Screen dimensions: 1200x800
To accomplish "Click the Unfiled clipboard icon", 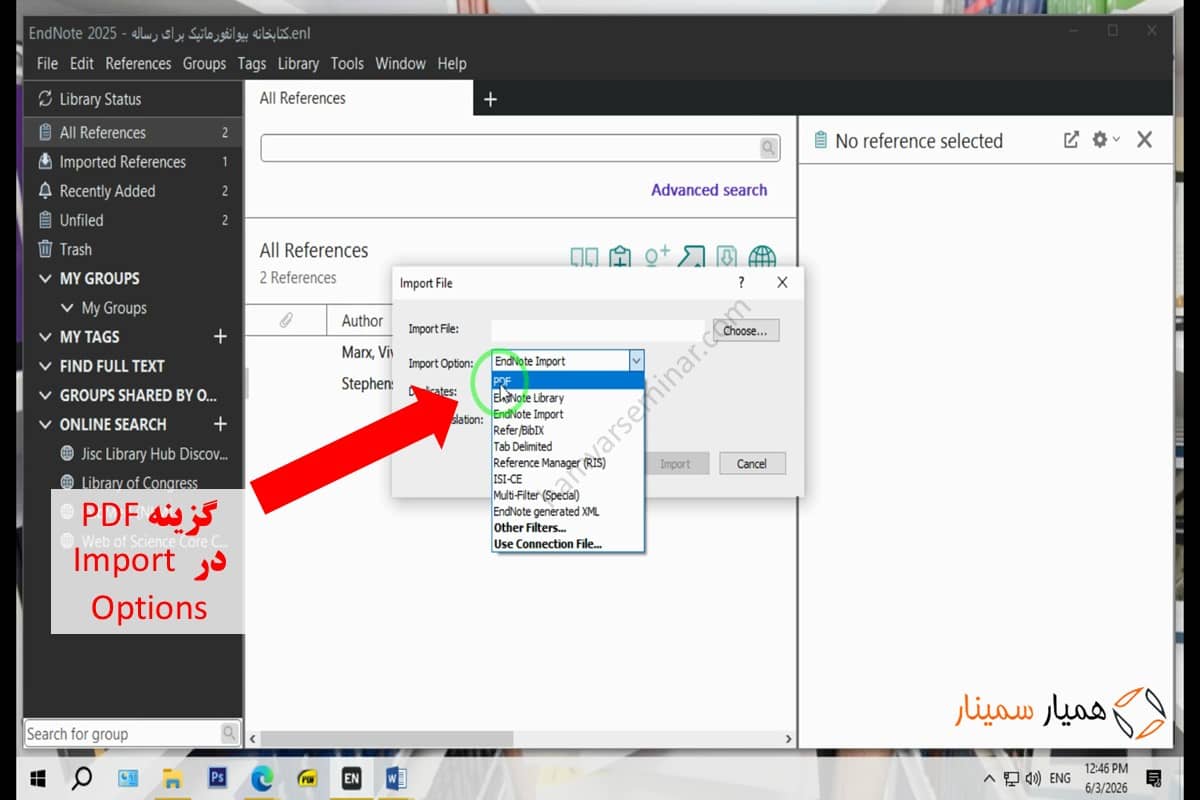I will (x=45, y=220).
